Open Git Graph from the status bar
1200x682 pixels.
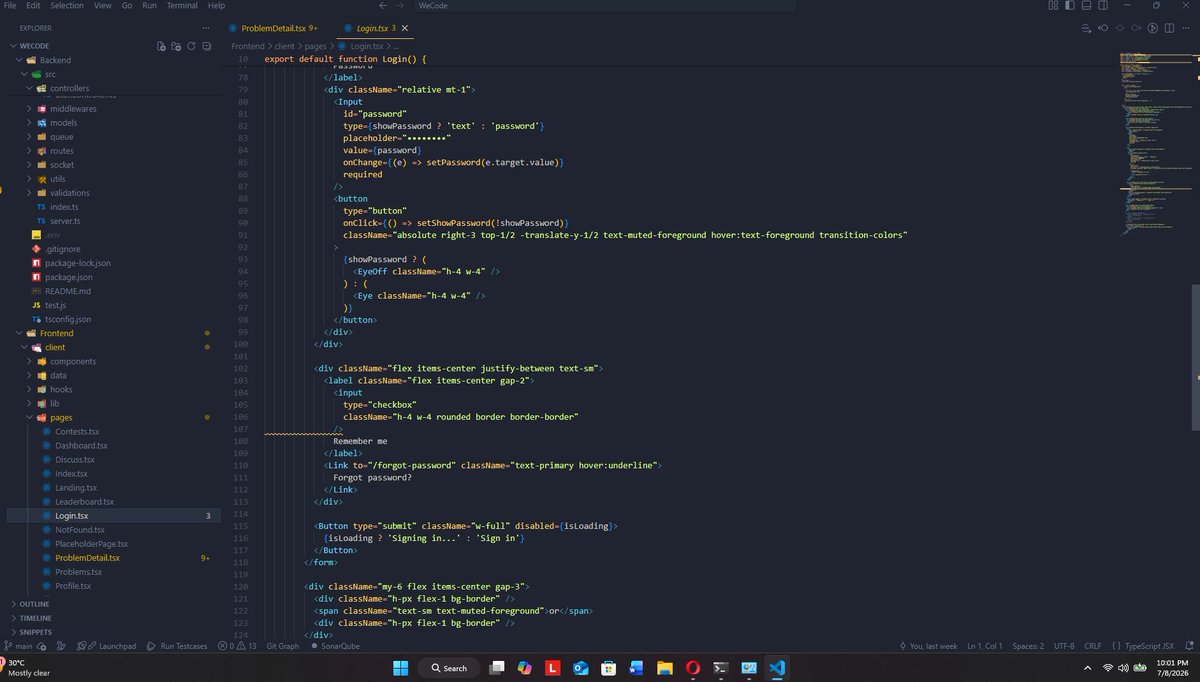click(x=282, y=646)
